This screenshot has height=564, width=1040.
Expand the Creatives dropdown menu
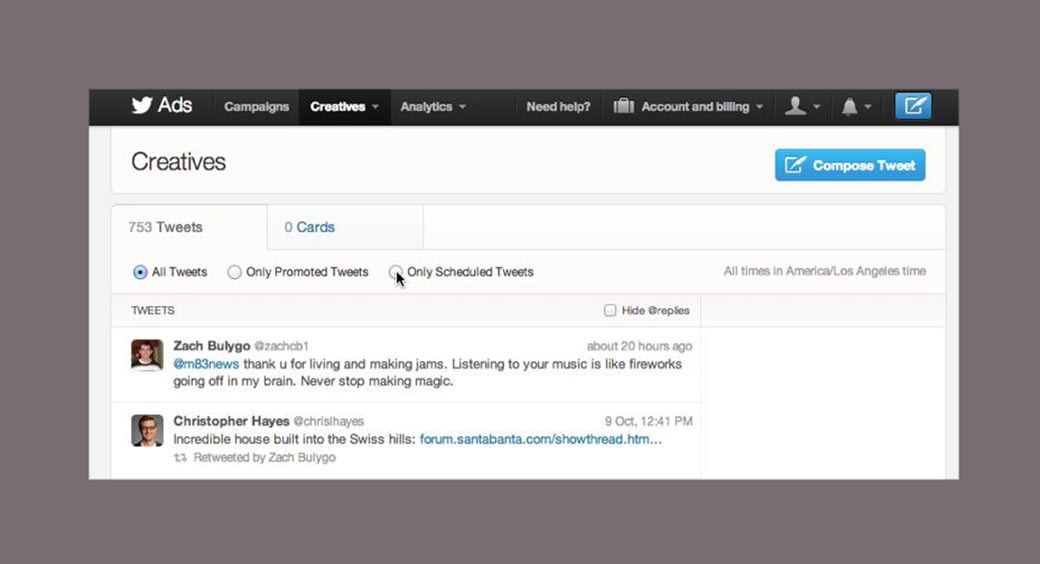click(344, 107)
